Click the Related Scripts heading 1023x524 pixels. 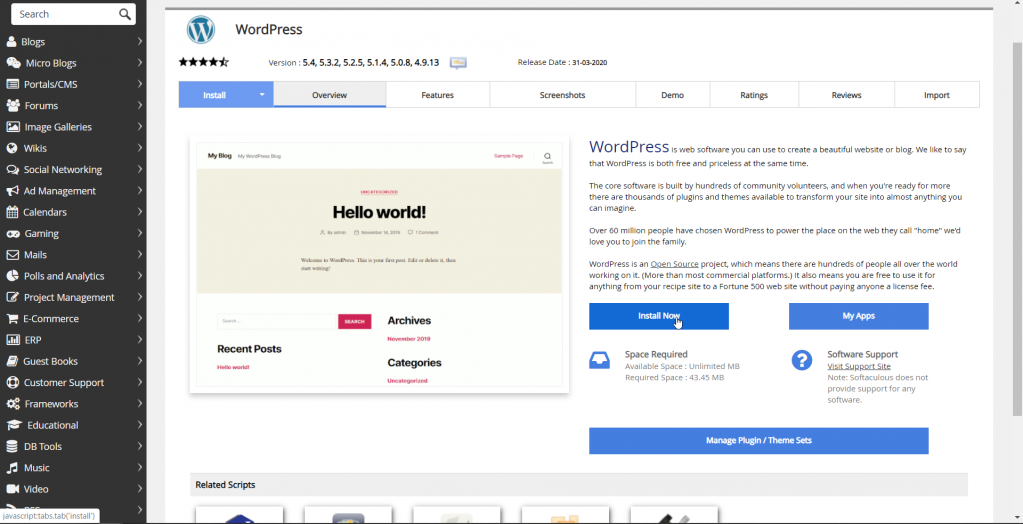click(x=225, y=485)
